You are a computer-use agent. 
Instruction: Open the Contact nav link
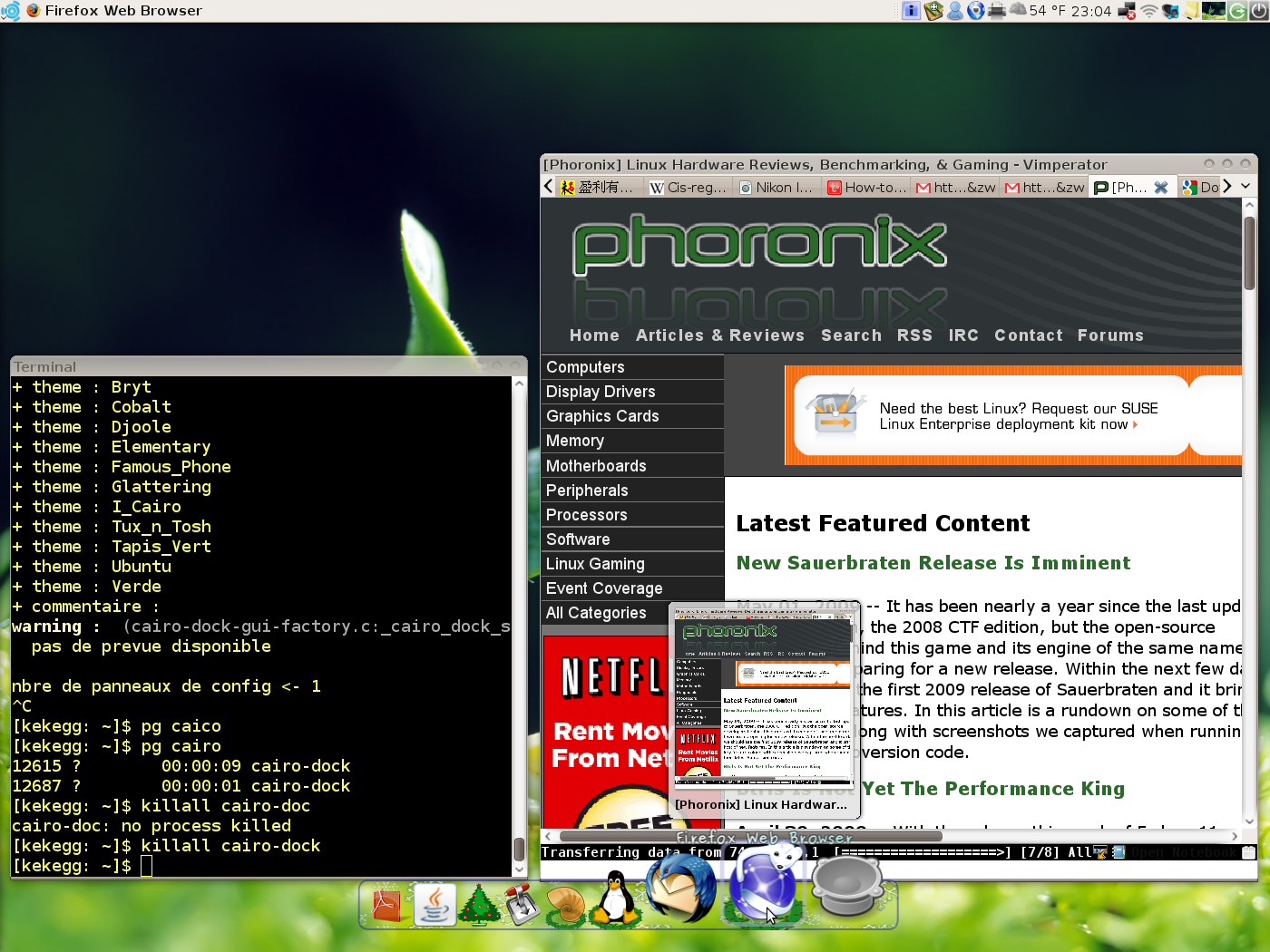[1028, 335]
